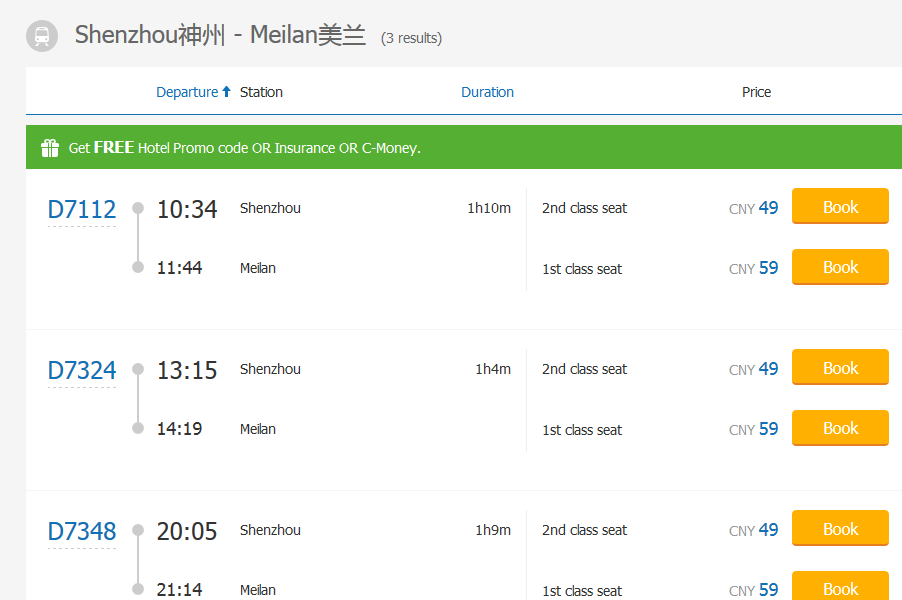The image size is (902, 600).
Task: Book D7324 2nd class seat
Action: click(x=840, y=368)
